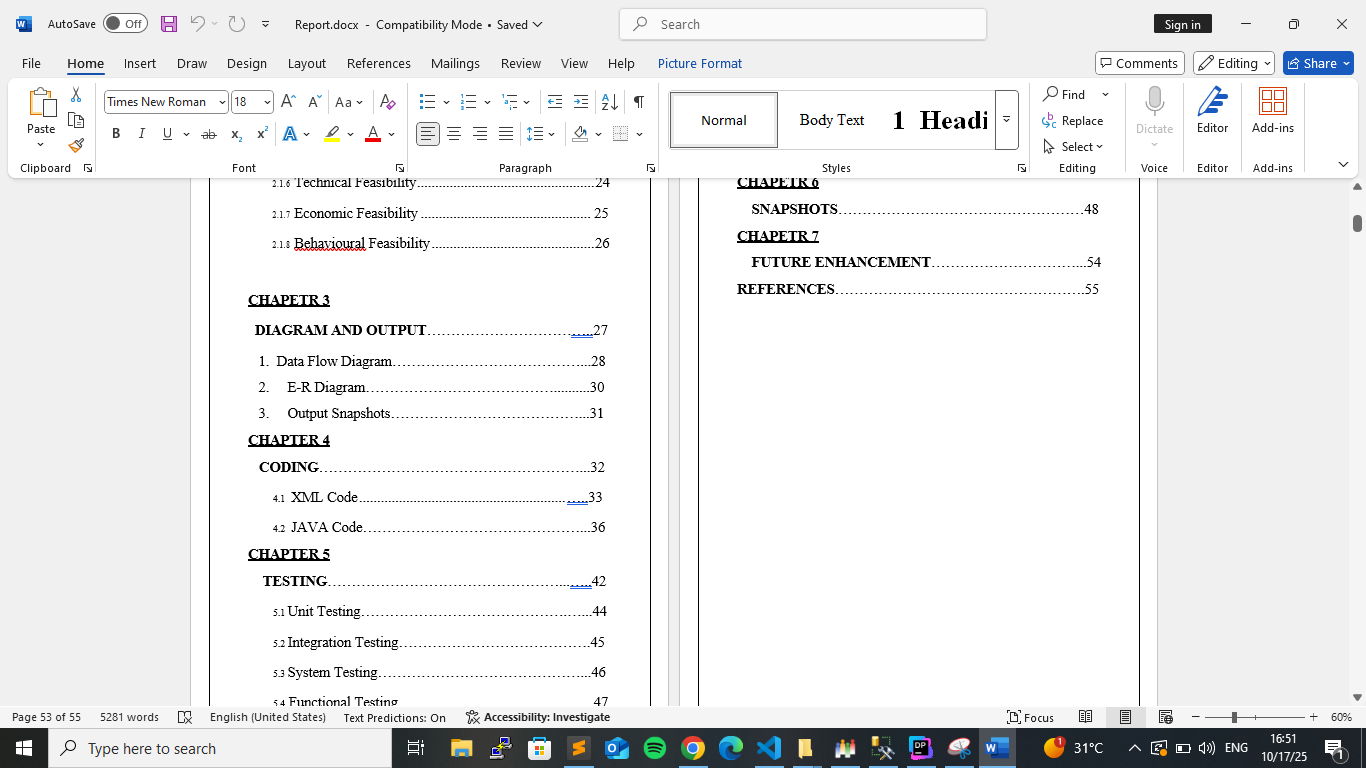This screenshot has width=1366, height=768.
Task: Click the Save icon in title bar
Action: (169, 24)
